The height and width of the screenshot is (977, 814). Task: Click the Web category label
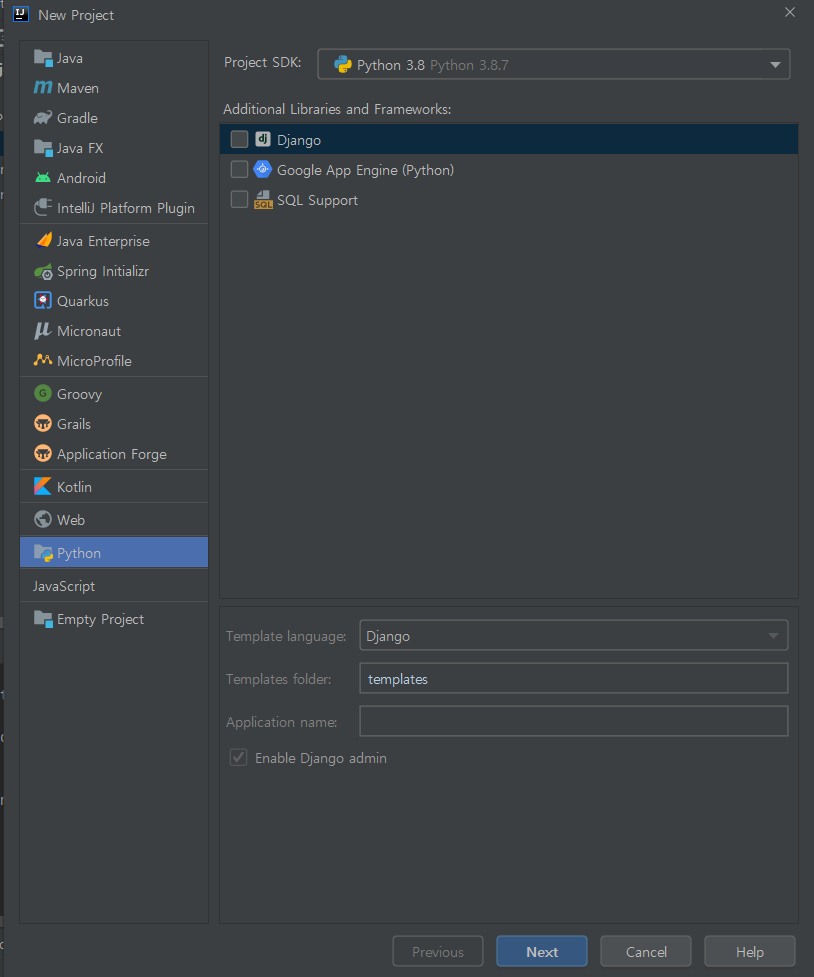[70, 520]
